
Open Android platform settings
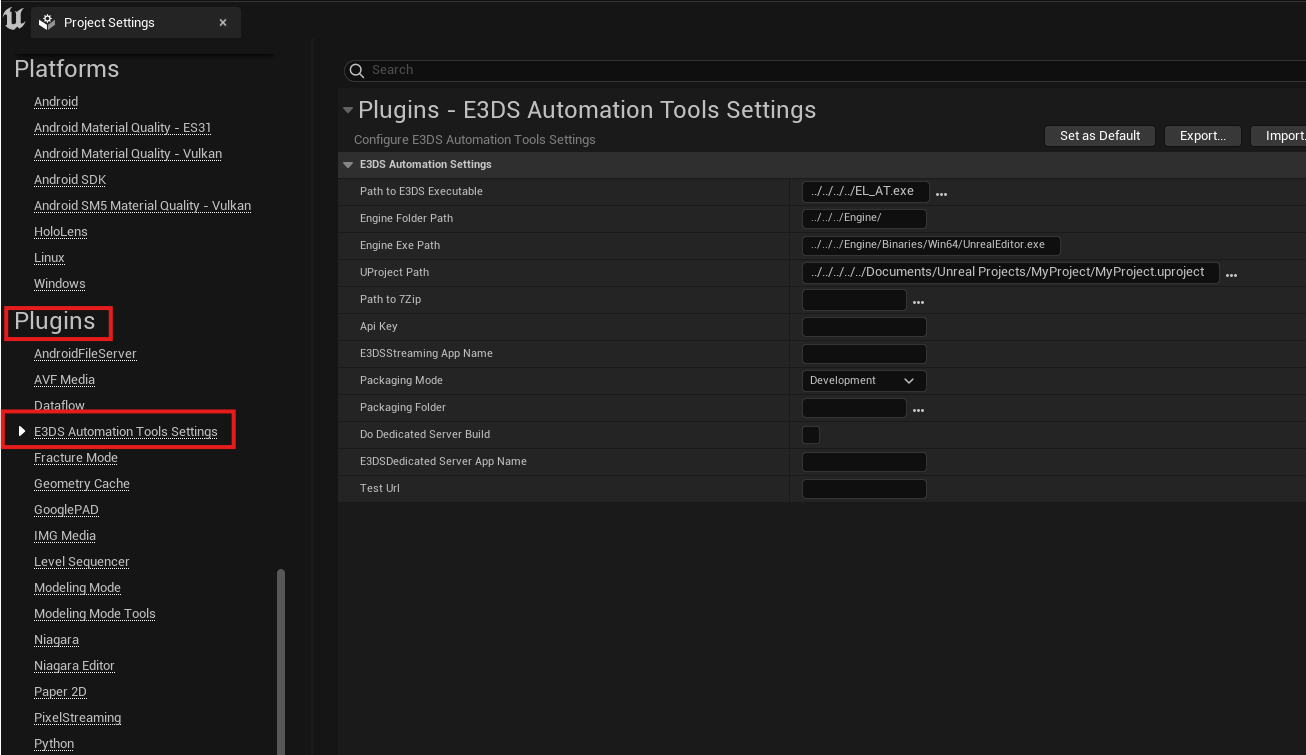pos(56,102)
